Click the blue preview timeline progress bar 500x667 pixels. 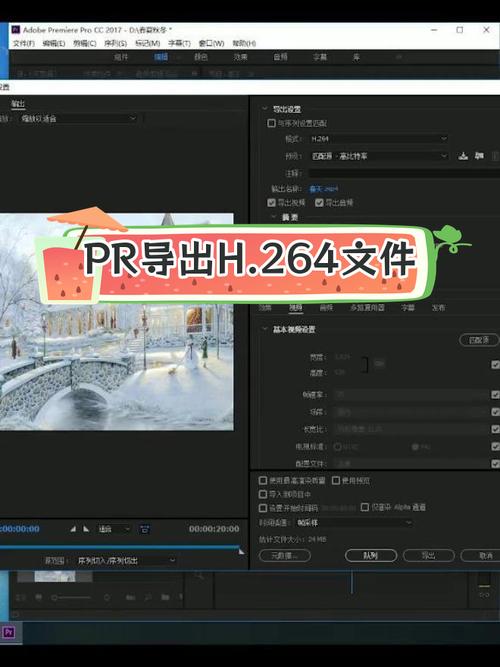(x=120, y=546)
